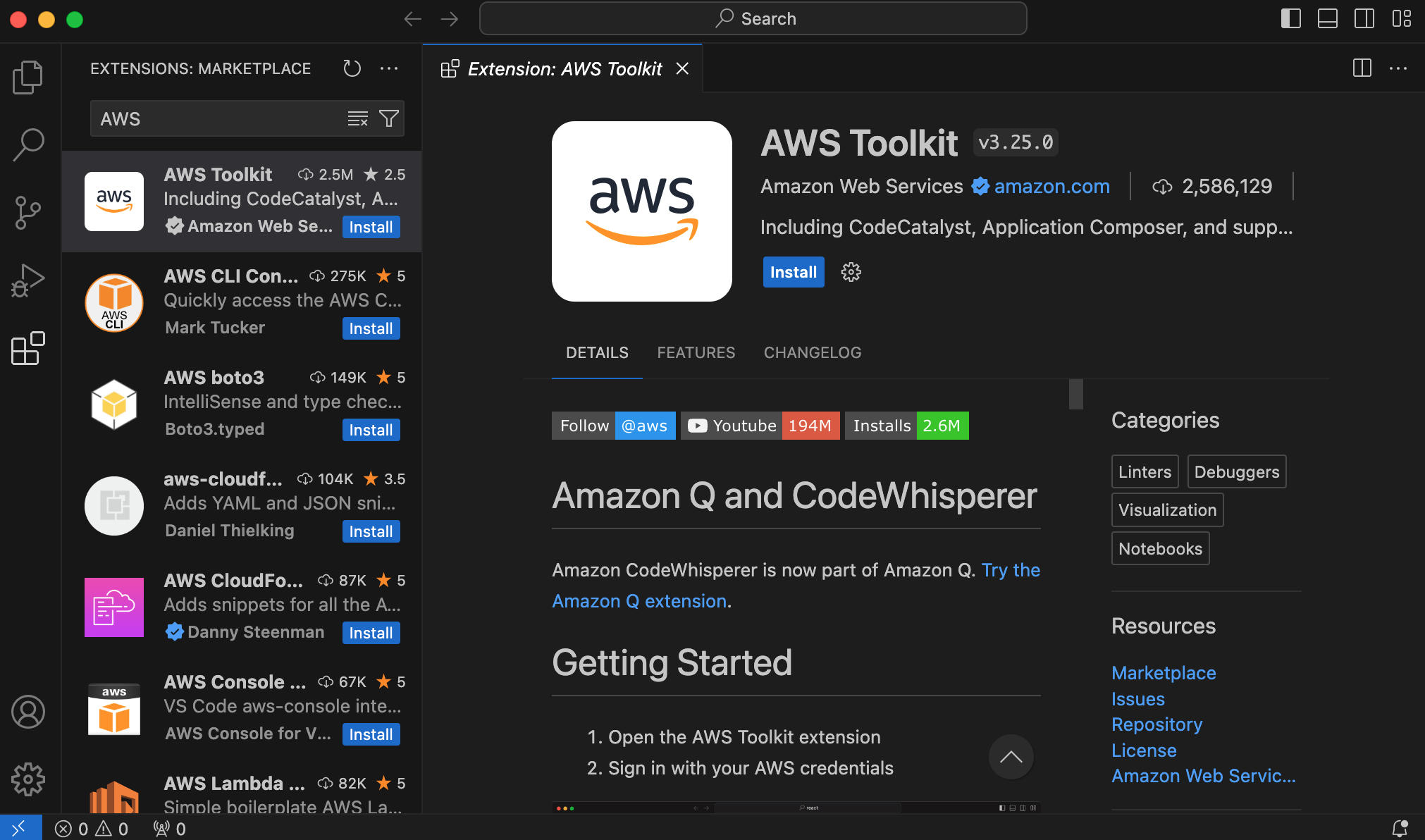
Task: Open the License resource link
Action: (x=1144, y=751)
